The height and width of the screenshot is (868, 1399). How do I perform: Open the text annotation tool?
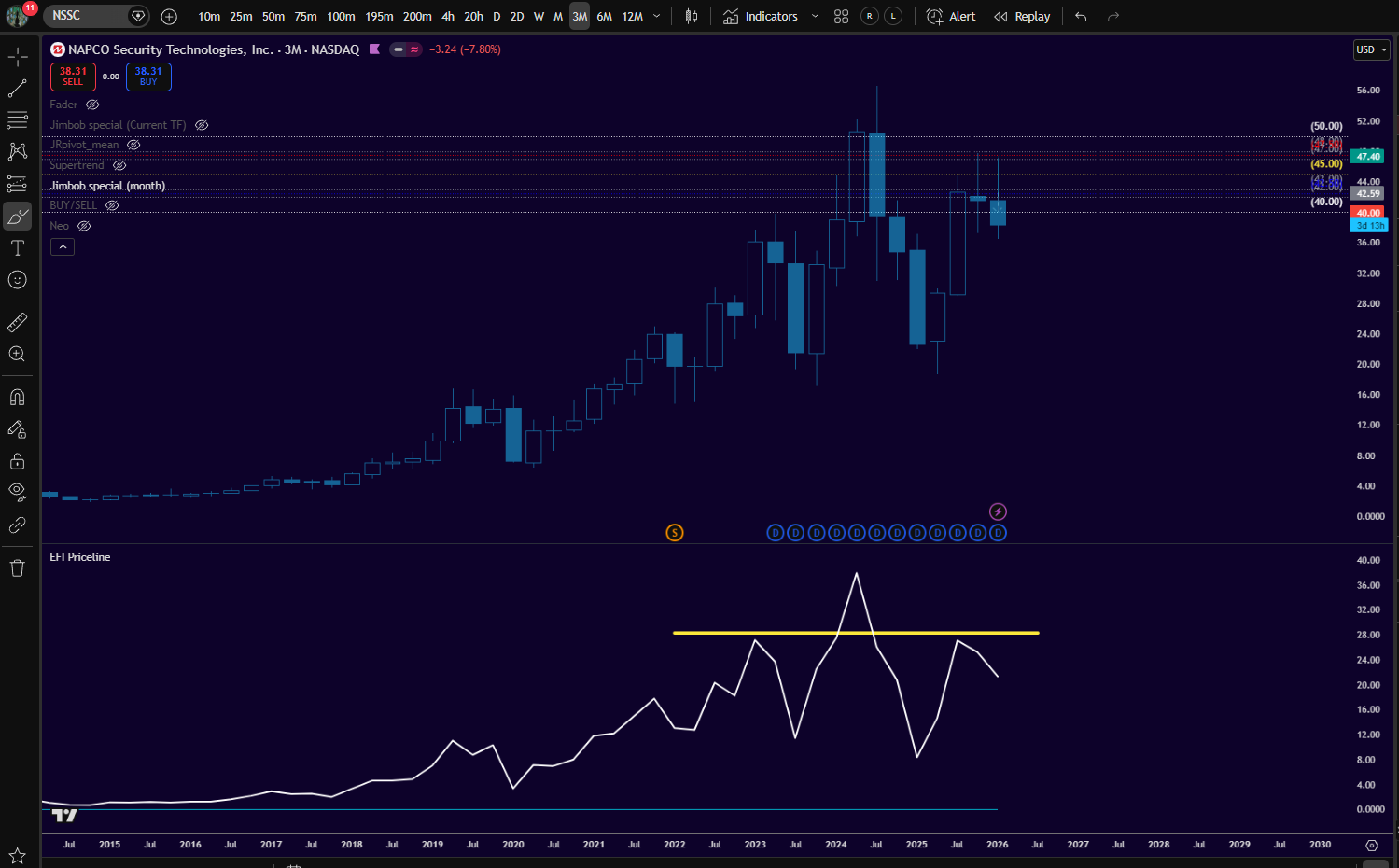coord(17,248)
